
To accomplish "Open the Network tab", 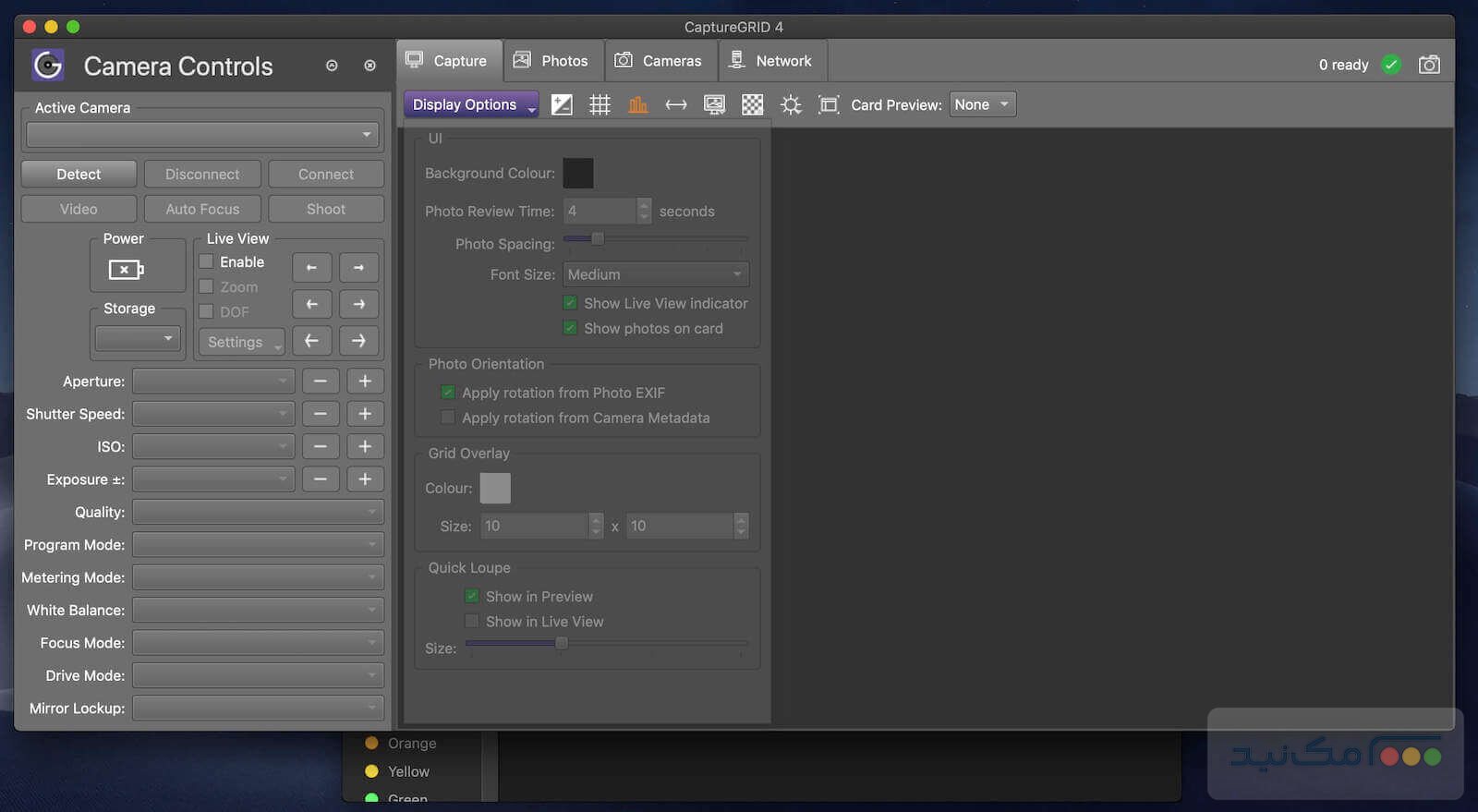I will (x=771, y=61).
